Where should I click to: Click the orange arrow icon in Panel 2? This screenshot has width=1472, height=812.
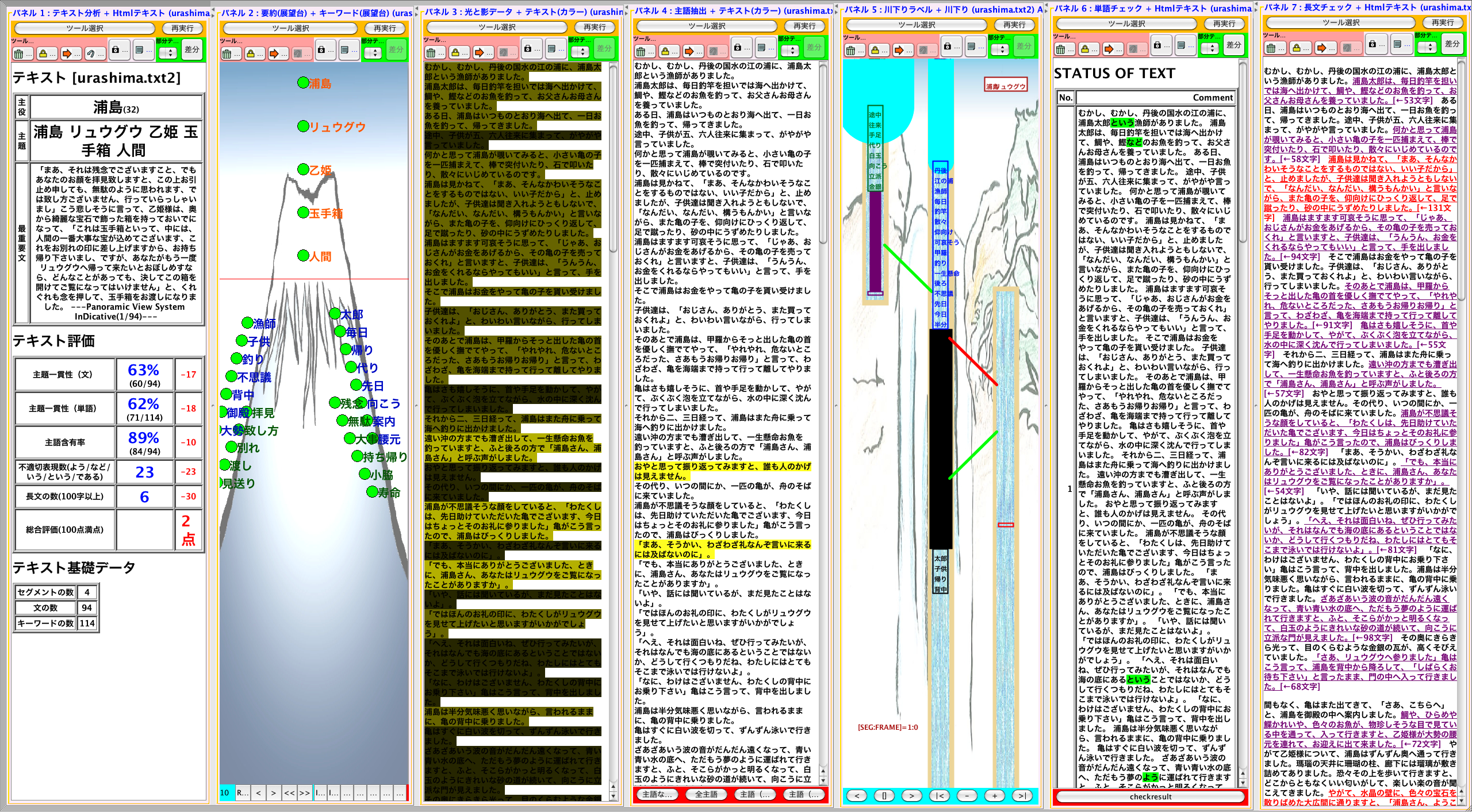coord(275,54)
